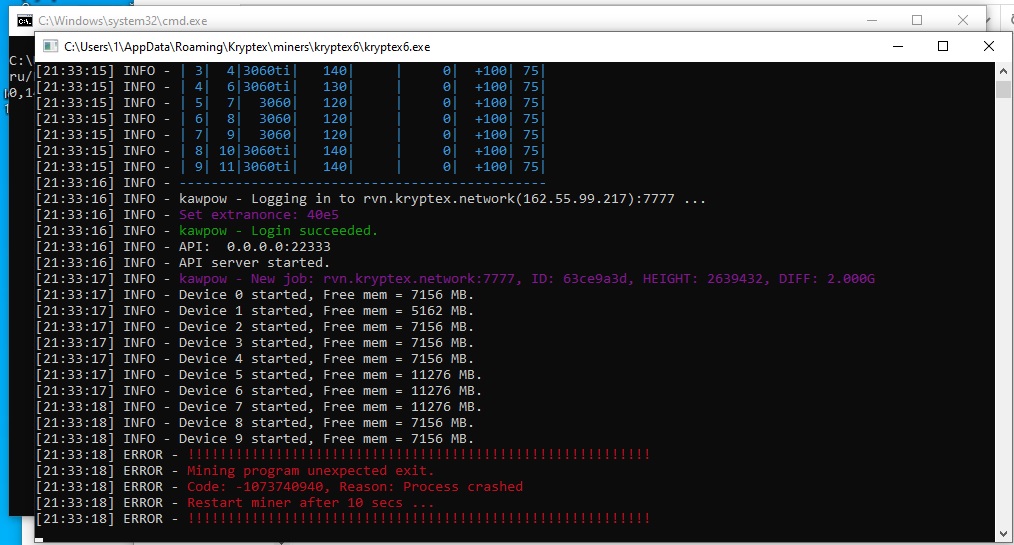Maximize the background cmd.exe window

(x=917, y=20)
